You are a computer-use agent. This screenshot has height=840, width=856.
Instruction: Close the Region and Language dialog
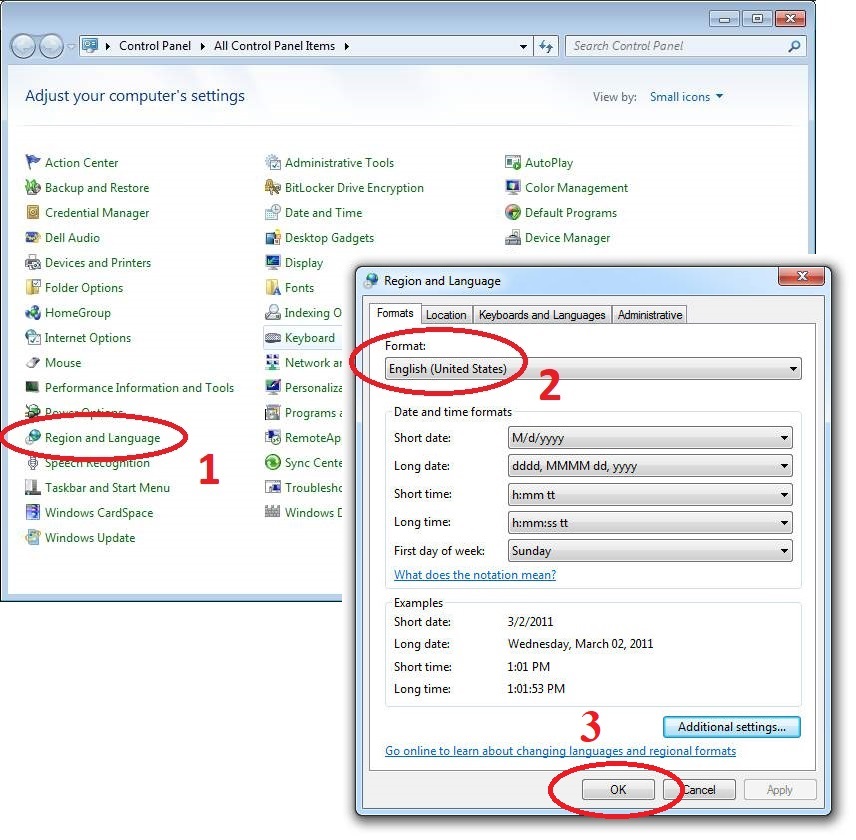801,276
